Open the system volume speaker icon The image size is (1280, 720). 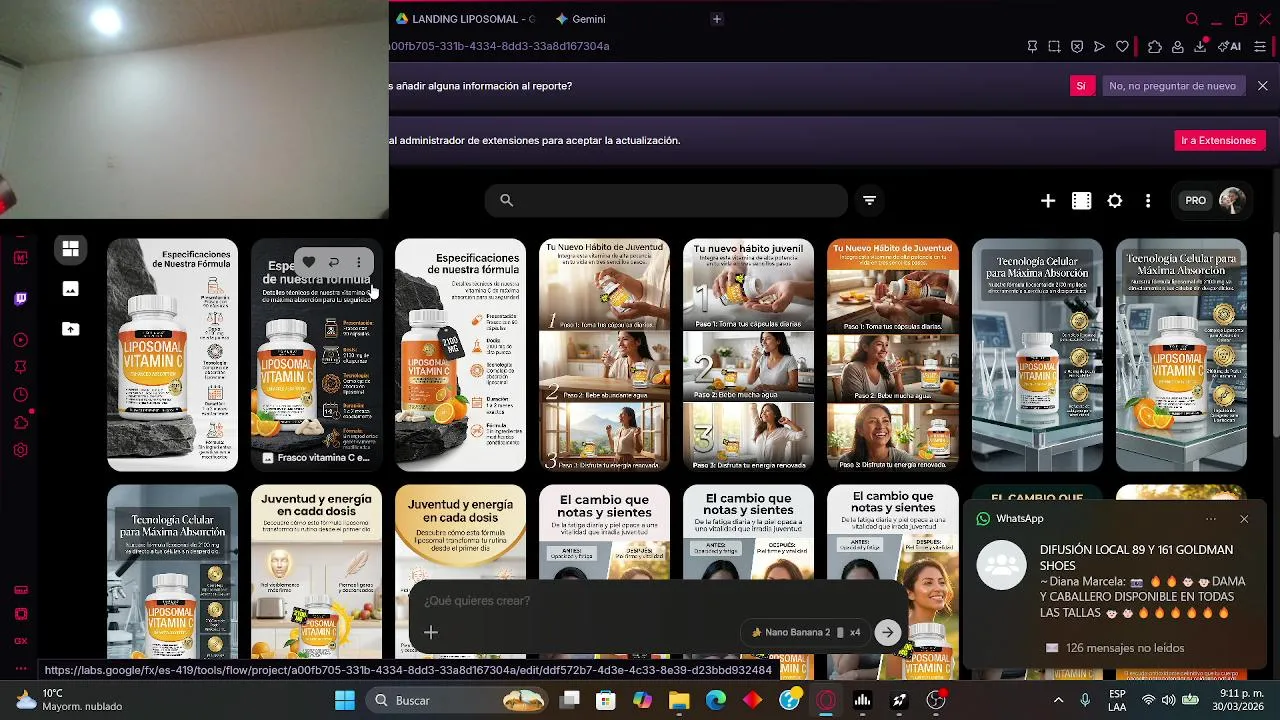coord(1168,701)
